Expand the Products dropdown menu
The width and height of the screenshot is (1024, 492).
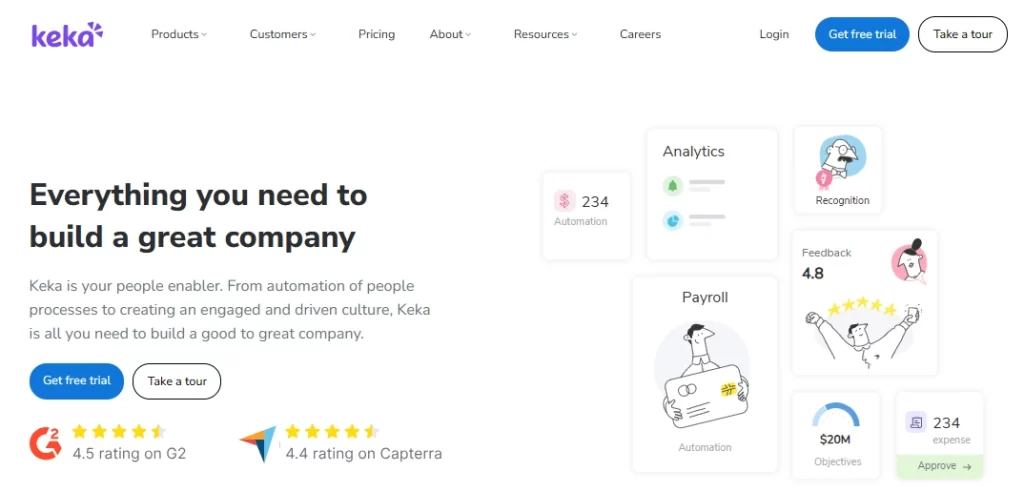pos(179,34)
